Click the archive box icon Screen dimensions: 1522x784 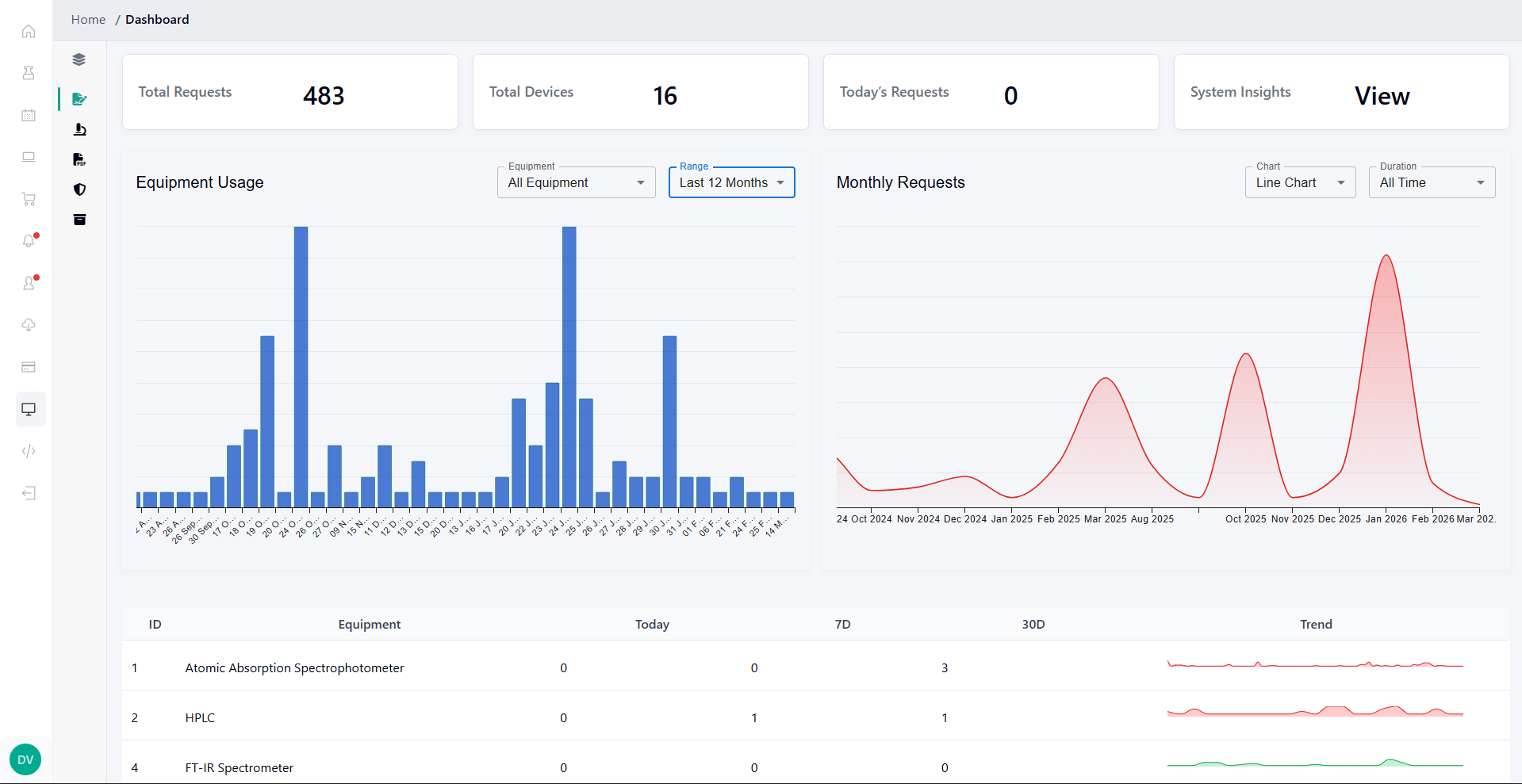pos(79,220)
